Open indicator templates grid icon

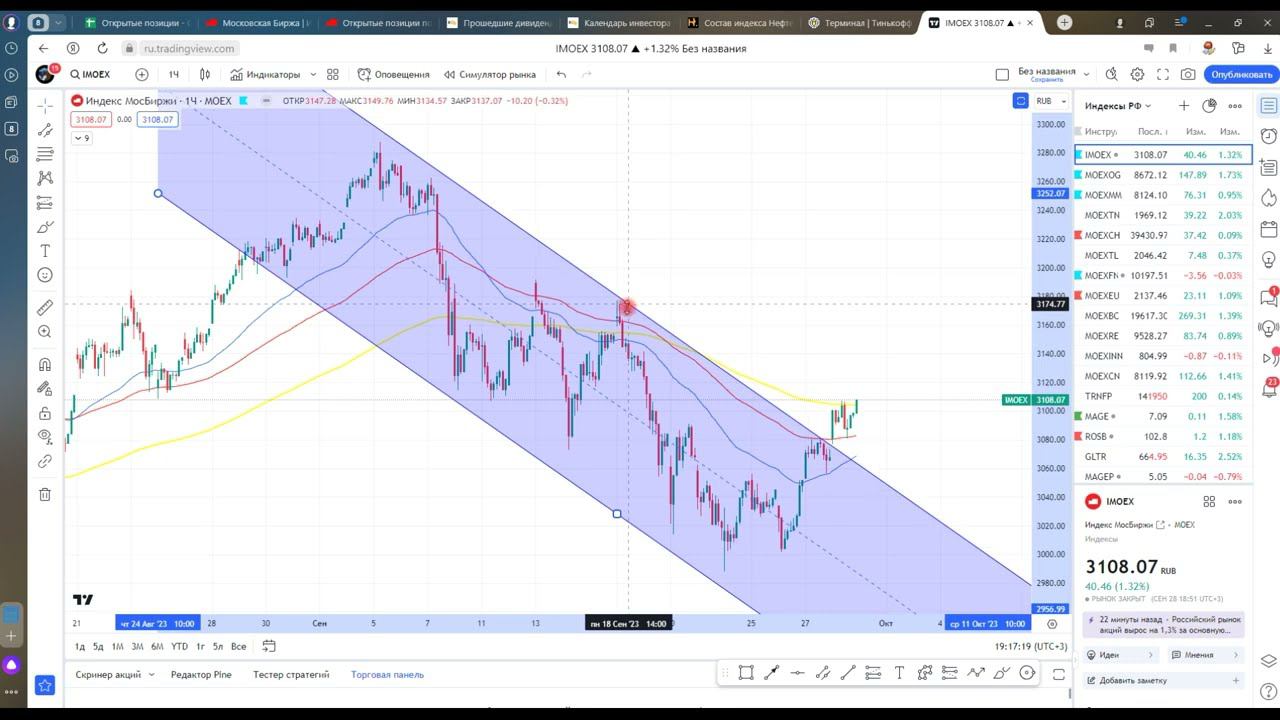pos(333,74)
